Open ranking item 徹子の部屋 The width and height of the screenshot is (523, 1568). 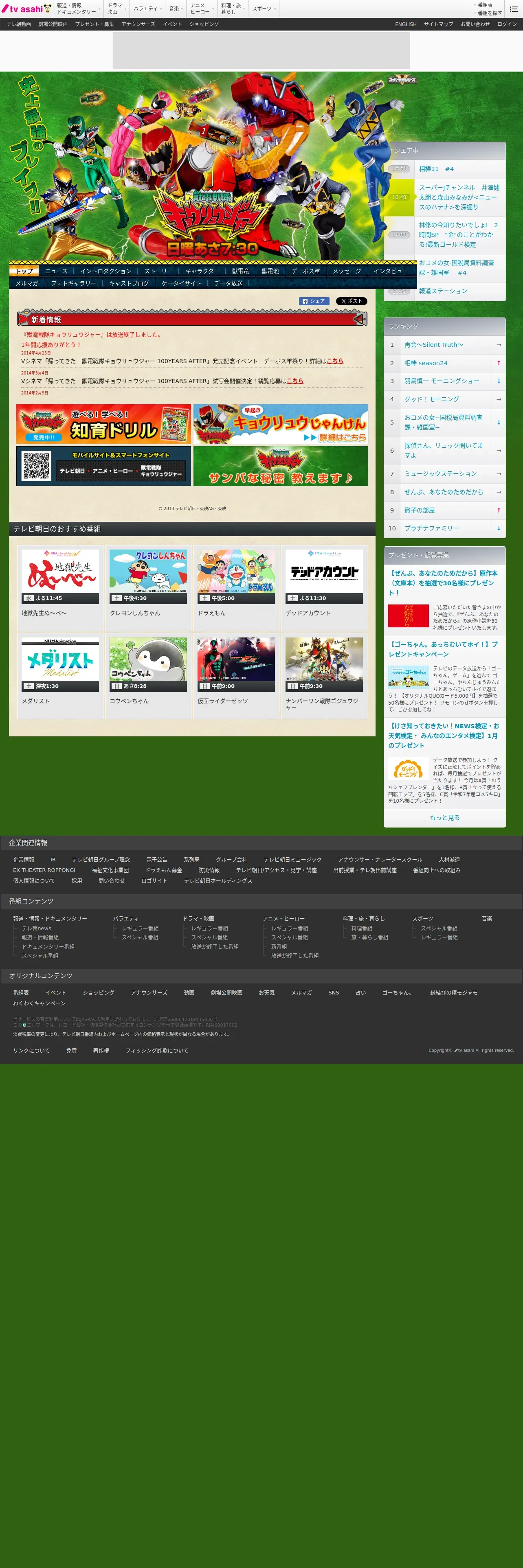420,511
